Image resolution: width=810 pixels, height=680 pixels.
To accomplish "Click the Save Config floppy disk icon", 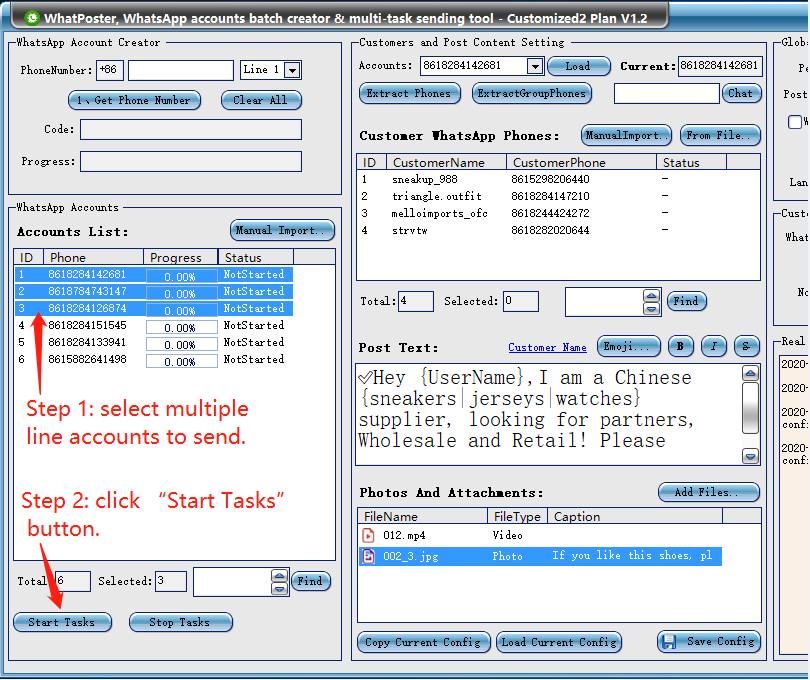I will (x=669, y=641).
